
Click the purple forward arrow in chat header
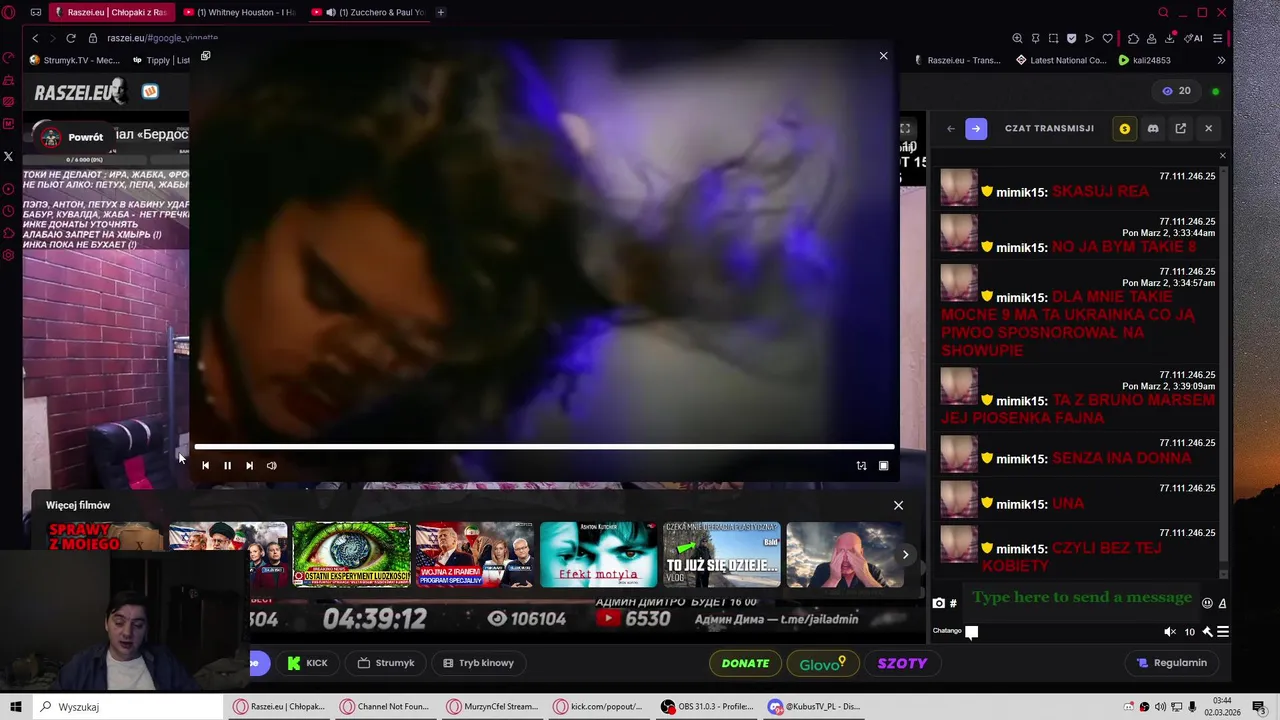click(x=976, y=128)
